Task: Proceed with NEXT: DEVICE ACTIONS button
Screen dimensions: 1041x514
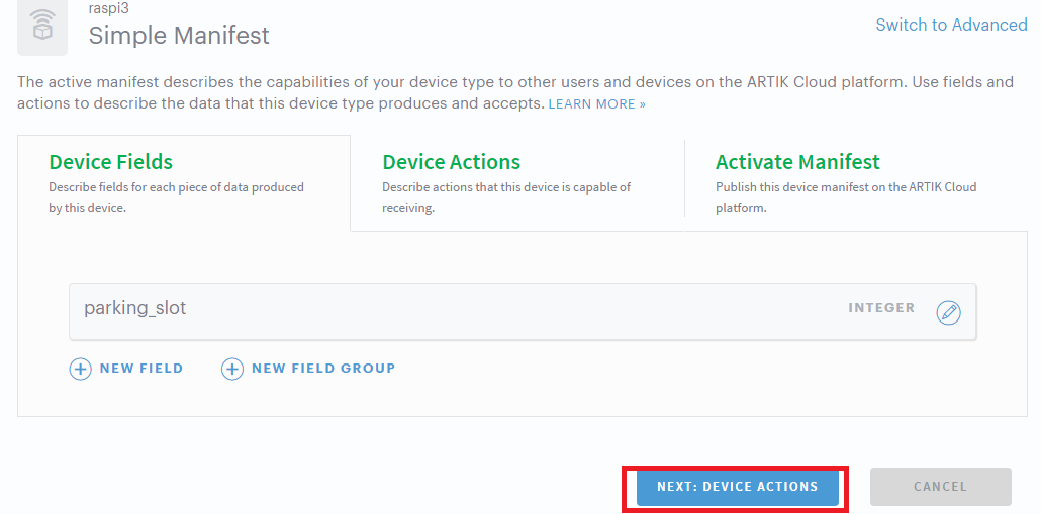Action: pos(737,487)
